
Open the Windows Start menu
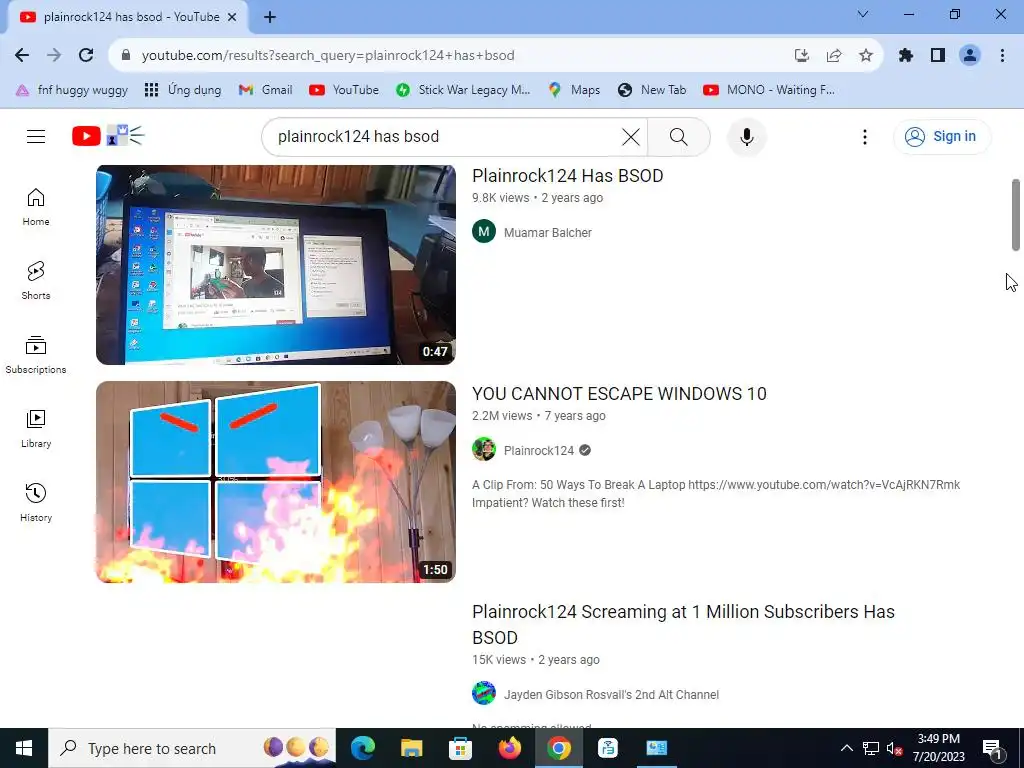point(24,748)
